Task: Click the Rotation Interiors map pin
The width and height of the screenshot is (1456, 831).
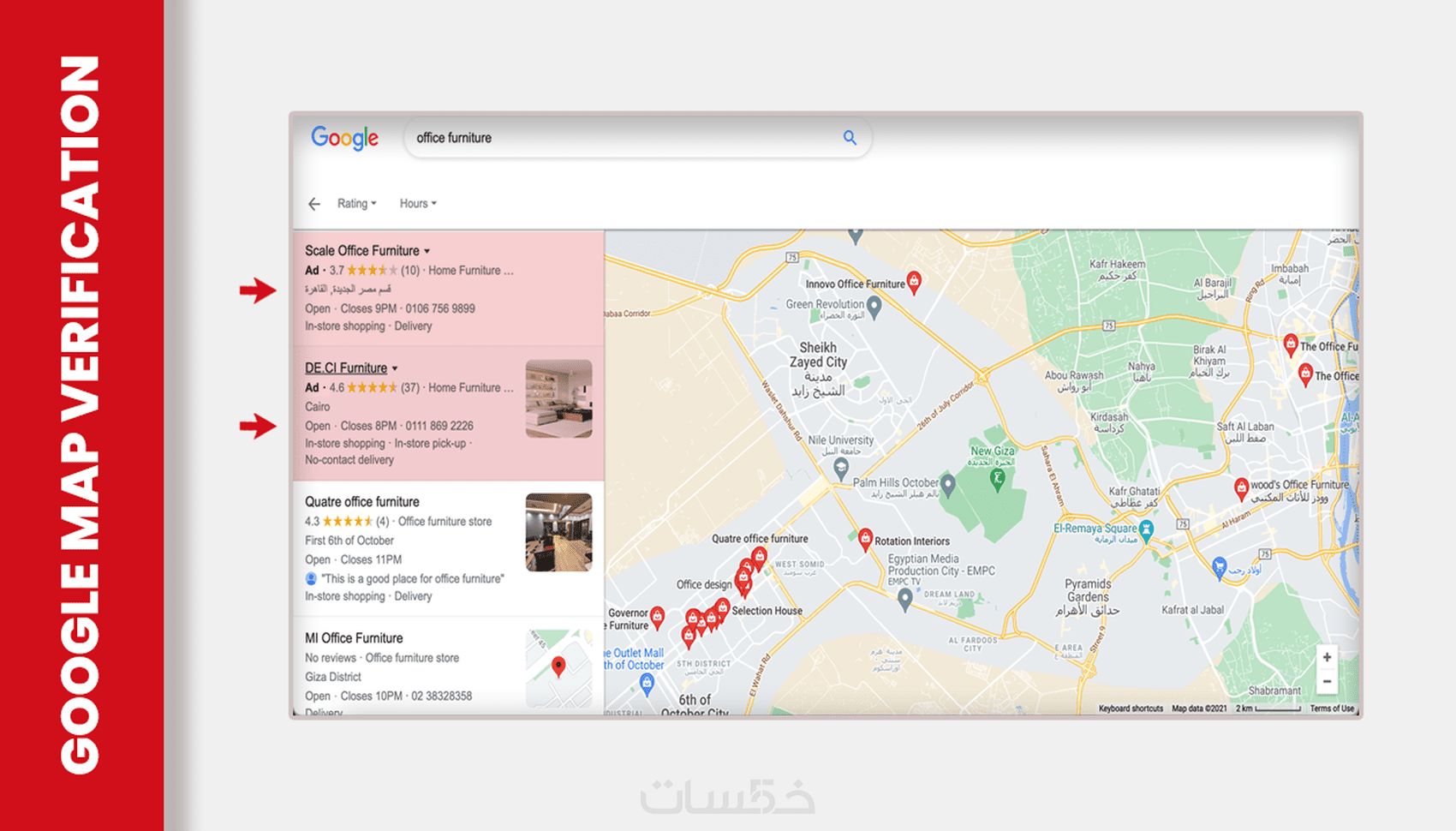Action: pos(865,540)
